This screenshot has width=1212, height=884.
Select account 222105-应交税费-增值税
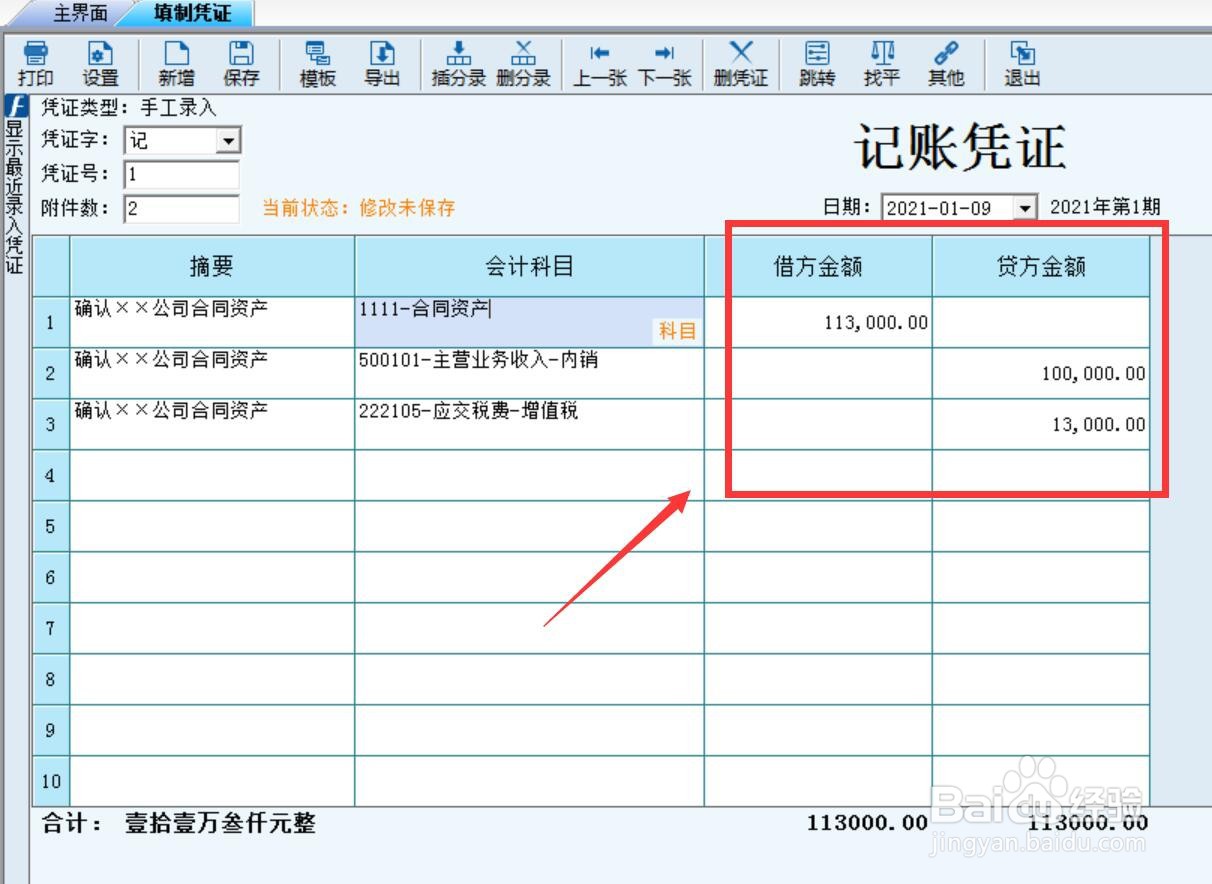click(x=530, y=424)
